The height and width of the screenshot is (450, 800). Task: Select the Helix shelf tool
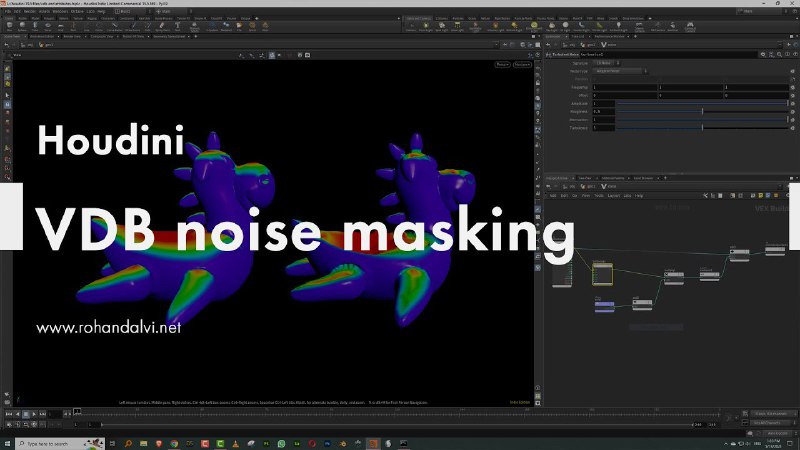point(265,26)
